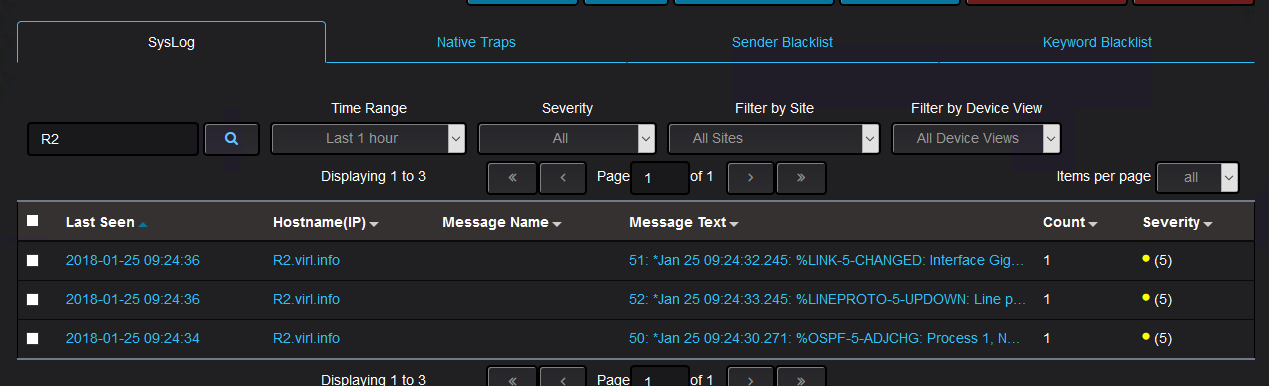Sort ascending arrow beside Last Seen
Viewport: 1269px width, 386px height.
[143, 224]
